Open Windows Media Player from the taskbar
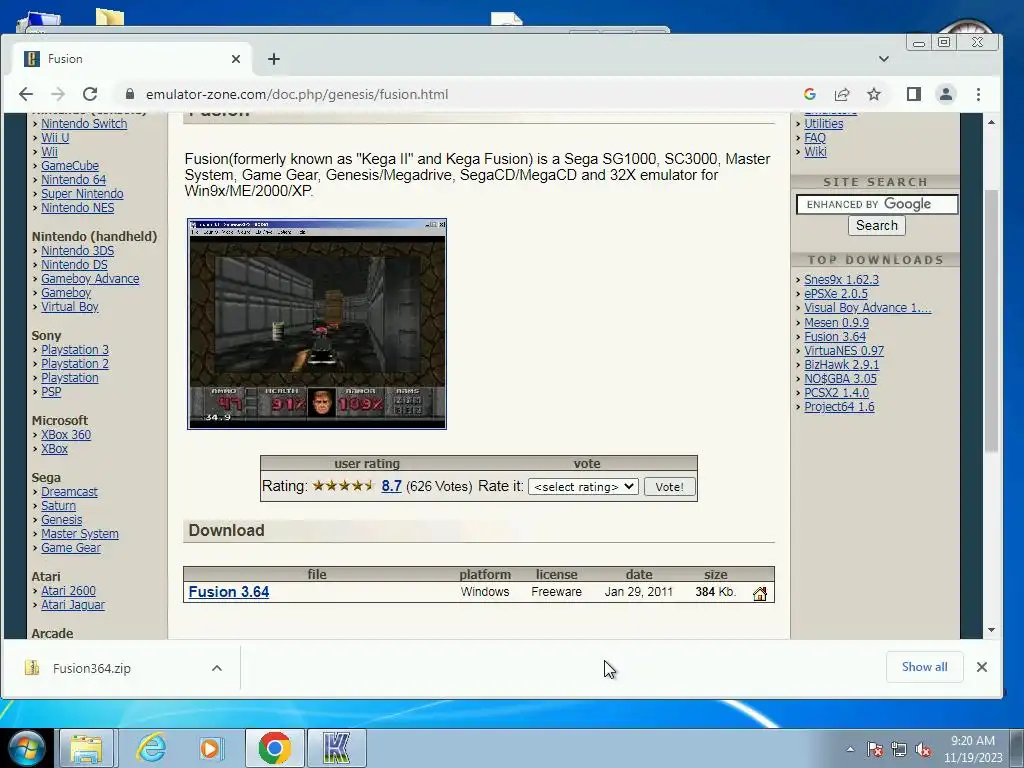The image size is (1024, 768). pos(210,748)
